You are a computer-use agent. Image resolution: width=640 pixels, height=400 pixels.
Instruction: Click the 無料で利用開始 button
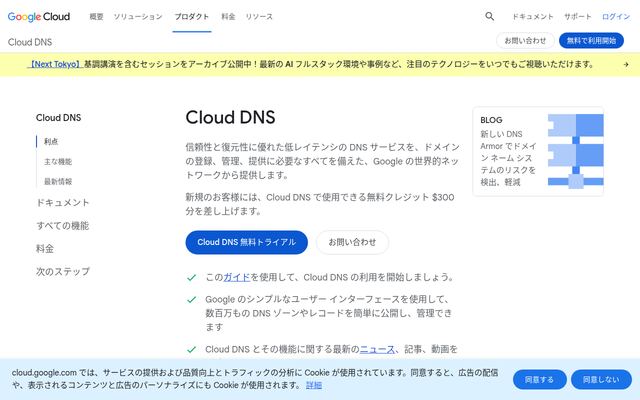(x=591, y=41)
